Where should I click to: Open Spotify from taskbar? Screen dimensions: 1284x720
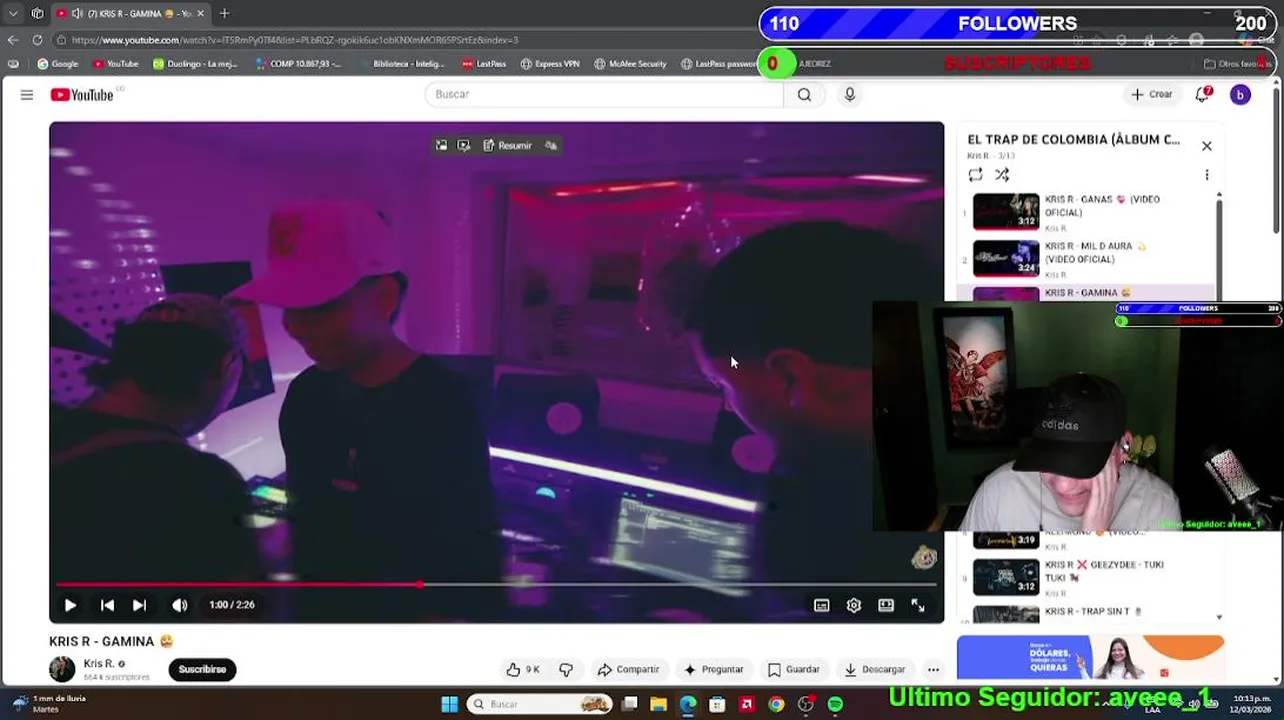coord(835,704)
